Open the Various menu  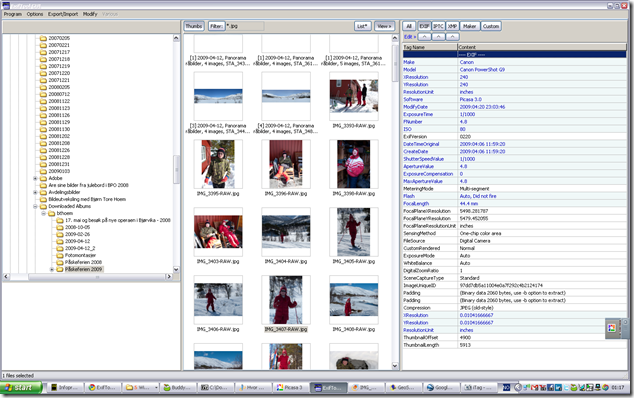tap(110, 14)
